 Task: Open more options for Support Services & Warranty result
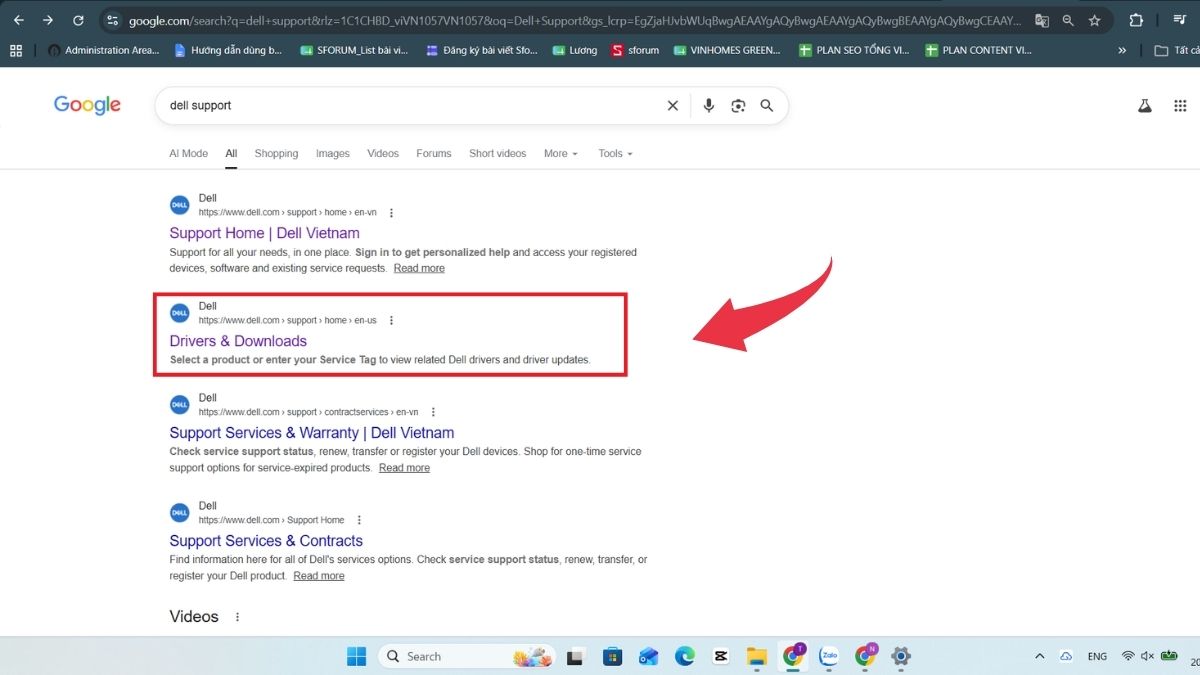433,412
